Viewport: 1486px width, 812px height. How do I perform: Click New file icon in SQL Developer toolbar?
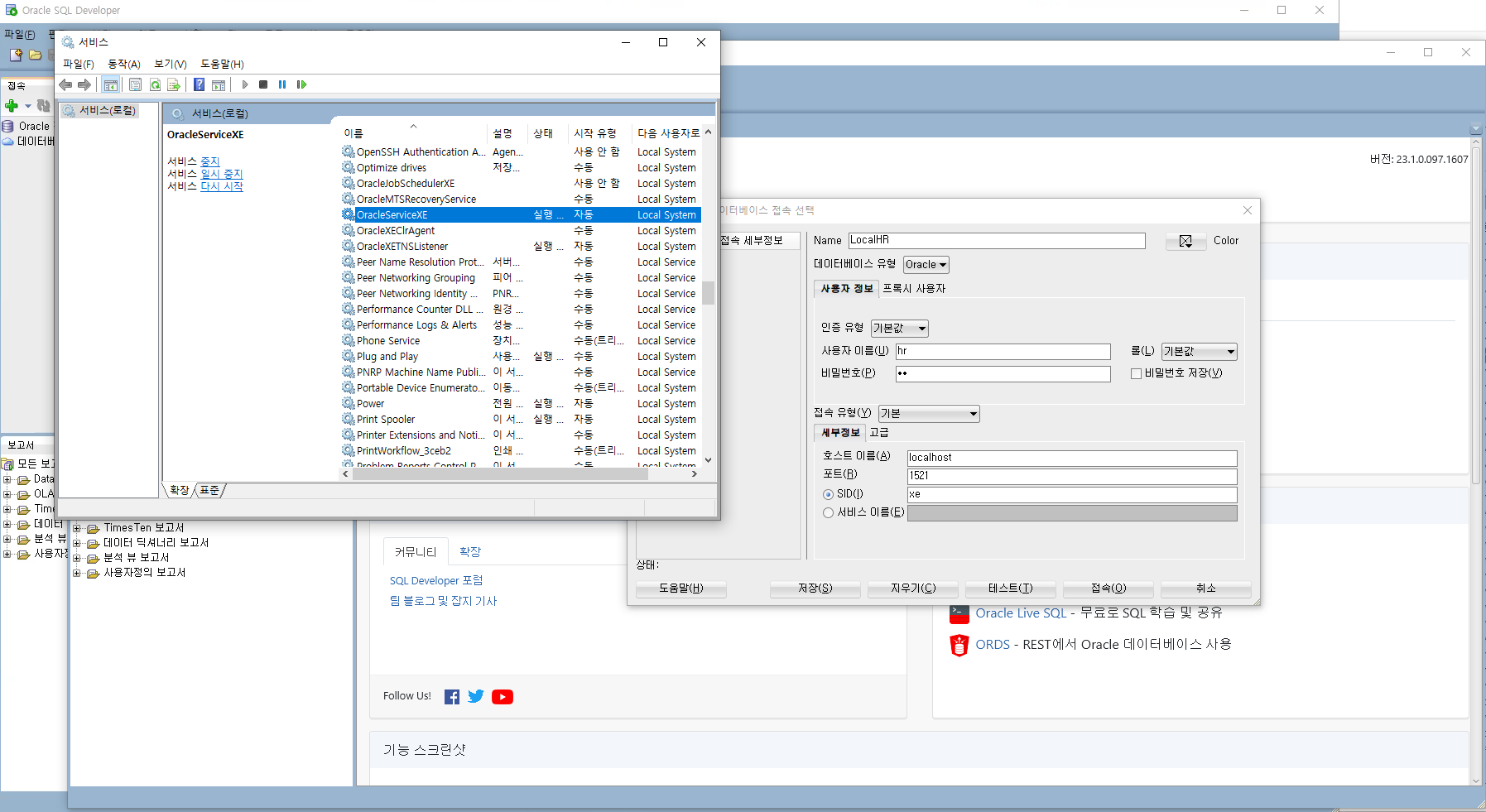(x=16, y=55)
